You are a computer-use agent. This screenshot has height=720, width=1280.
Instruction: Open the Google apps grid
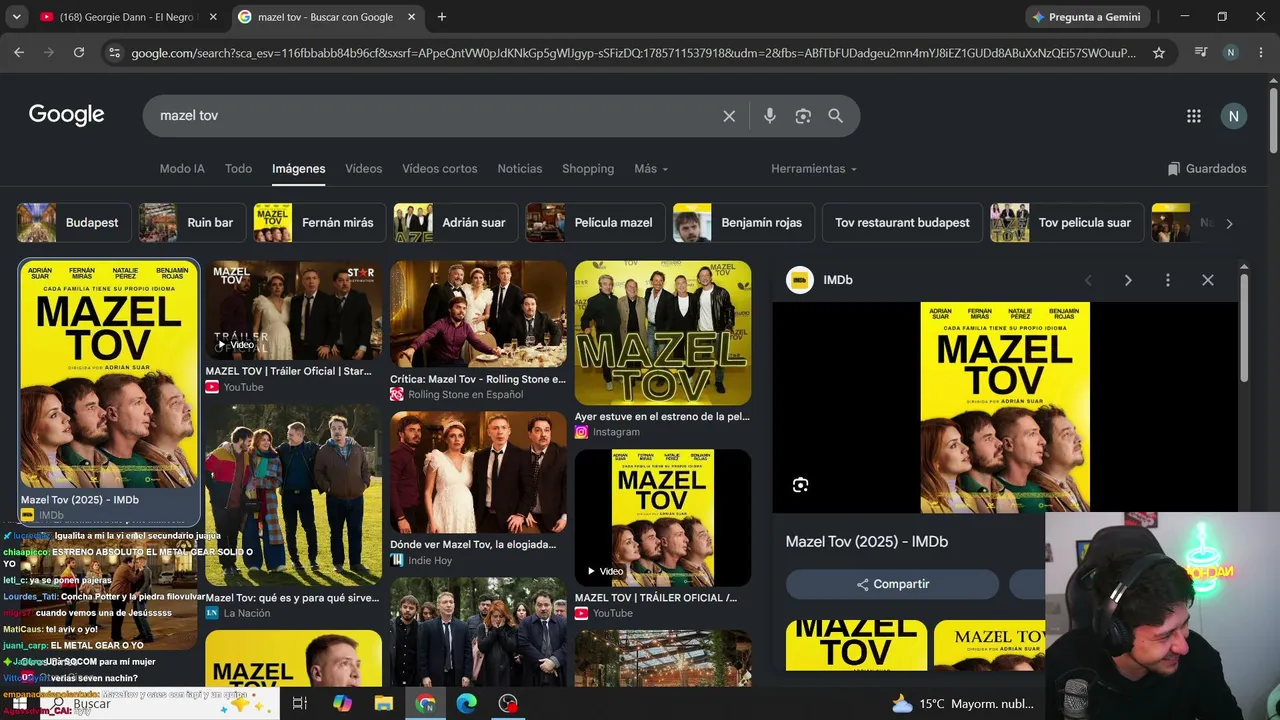[1194, 116]
